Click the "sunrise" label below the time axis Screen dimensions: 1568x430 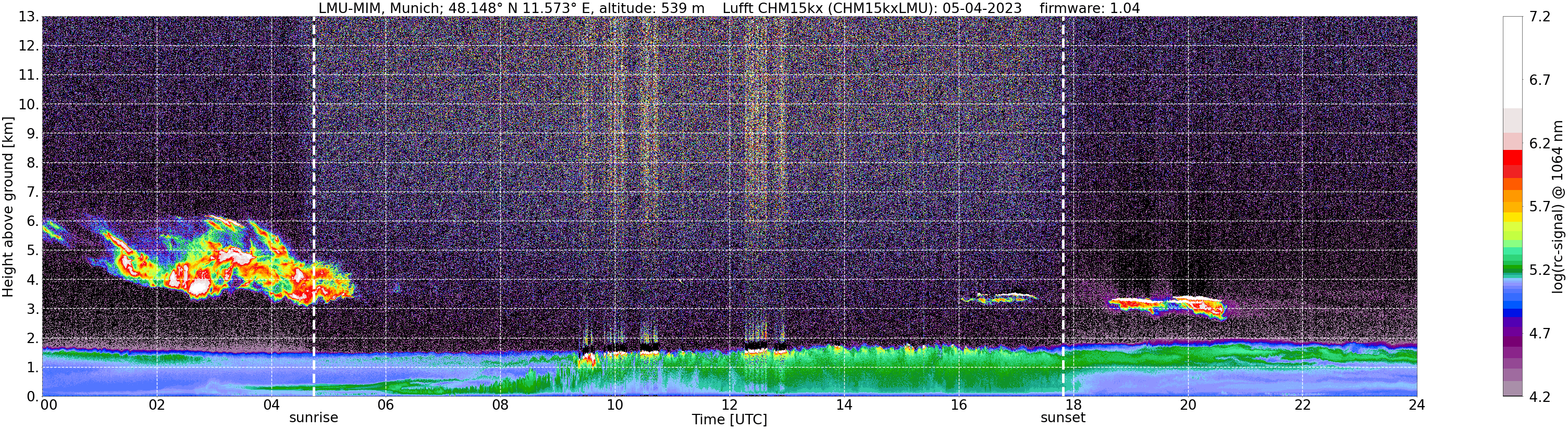click(314, 418)
